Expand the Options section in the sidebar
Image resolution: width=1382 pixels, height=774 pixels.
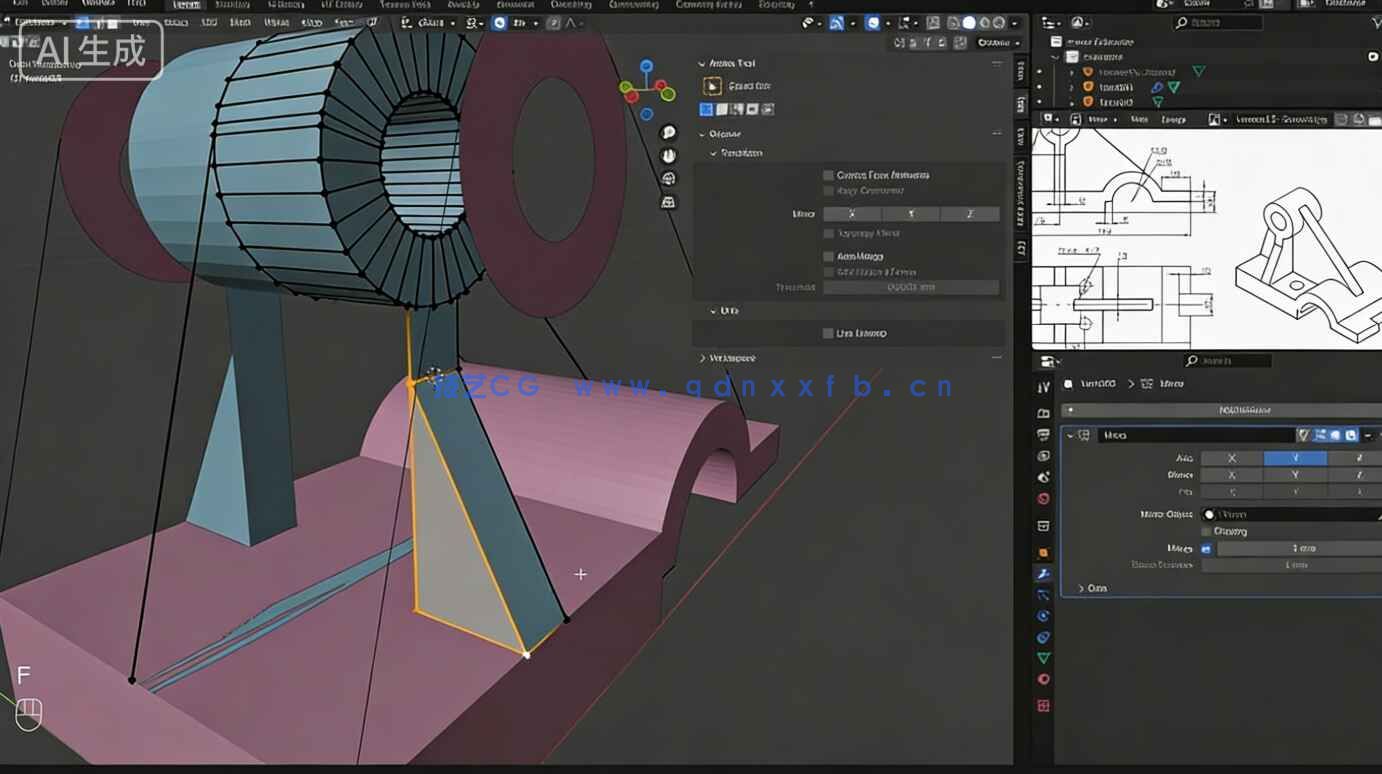723,133
